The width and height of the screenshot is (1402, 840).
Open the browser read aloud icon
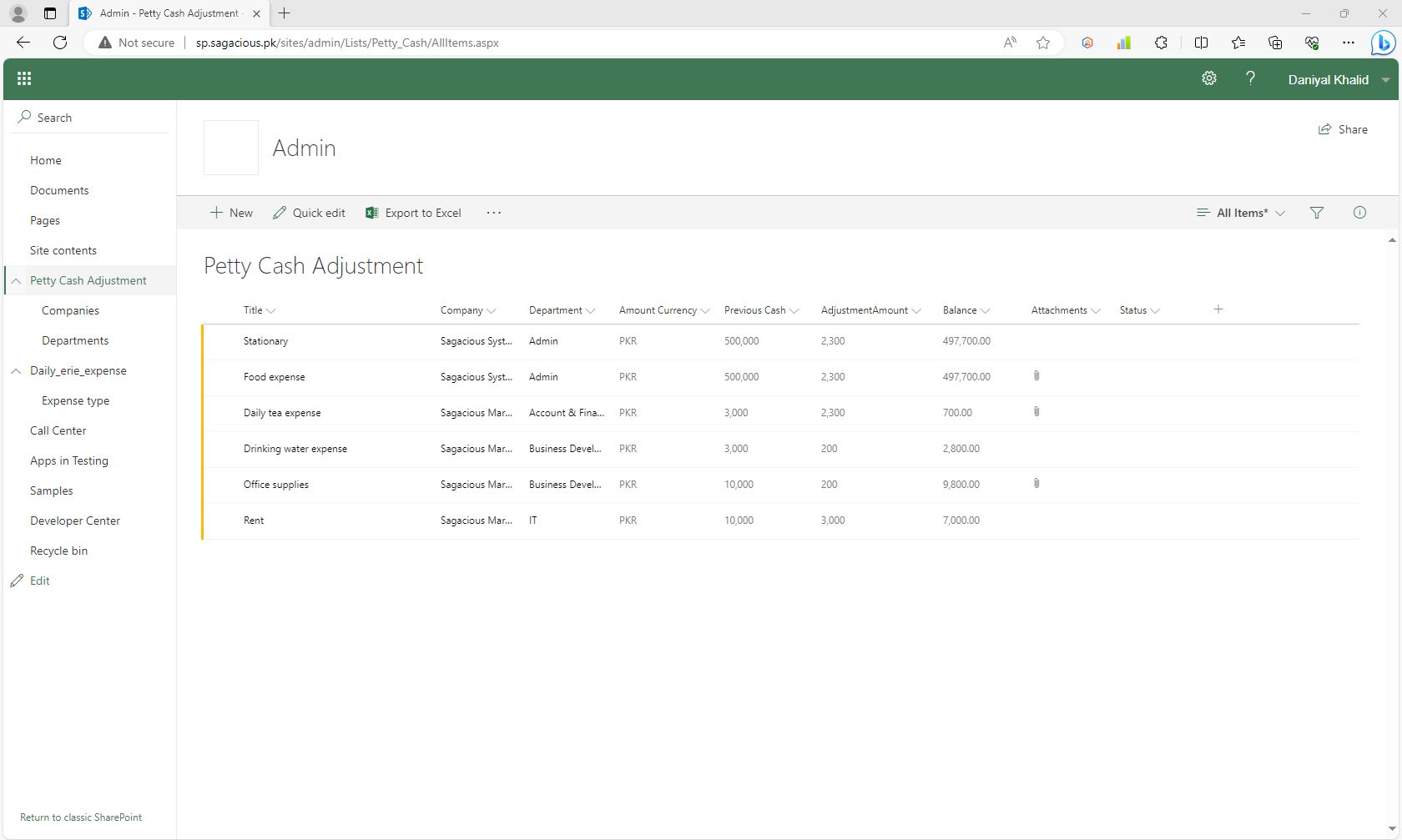[1010, 43]
